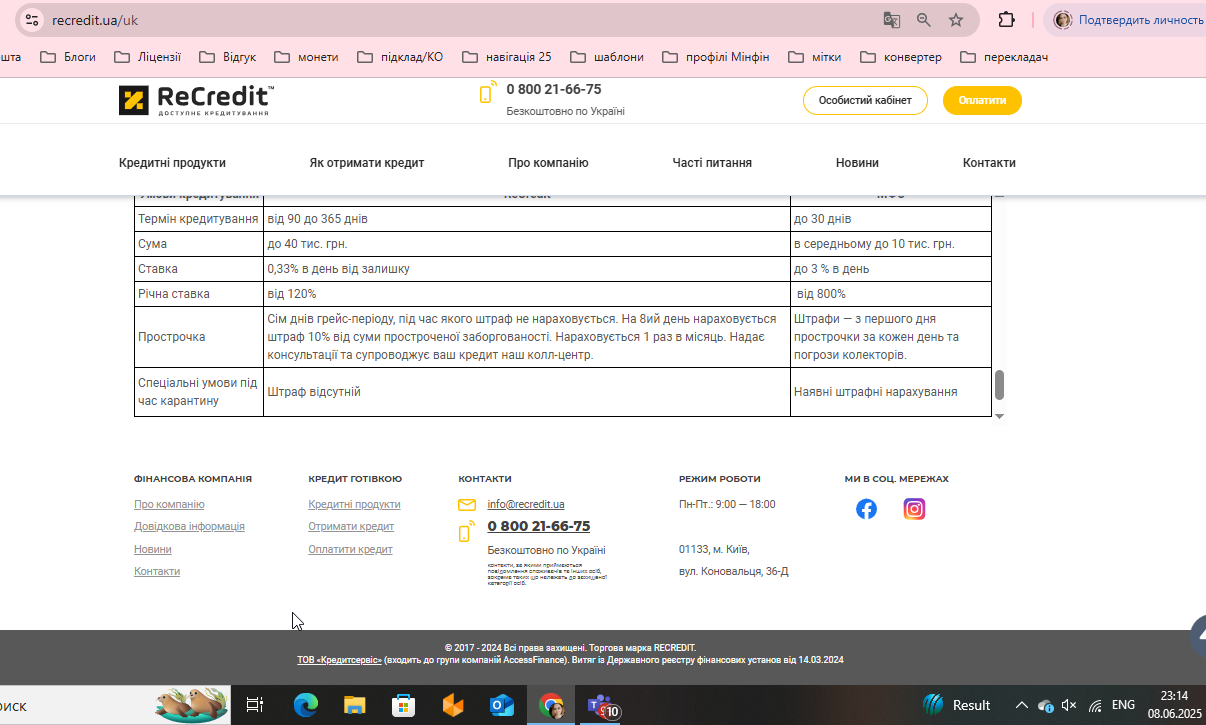Screen dimensions: 1206x725
Task: Open the Про компанію nav menu
Action: [548, 163]
